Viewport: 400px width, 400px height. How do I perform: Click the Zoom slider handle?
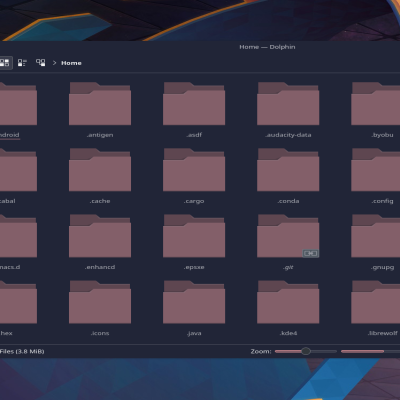click(x=306, y=351)
